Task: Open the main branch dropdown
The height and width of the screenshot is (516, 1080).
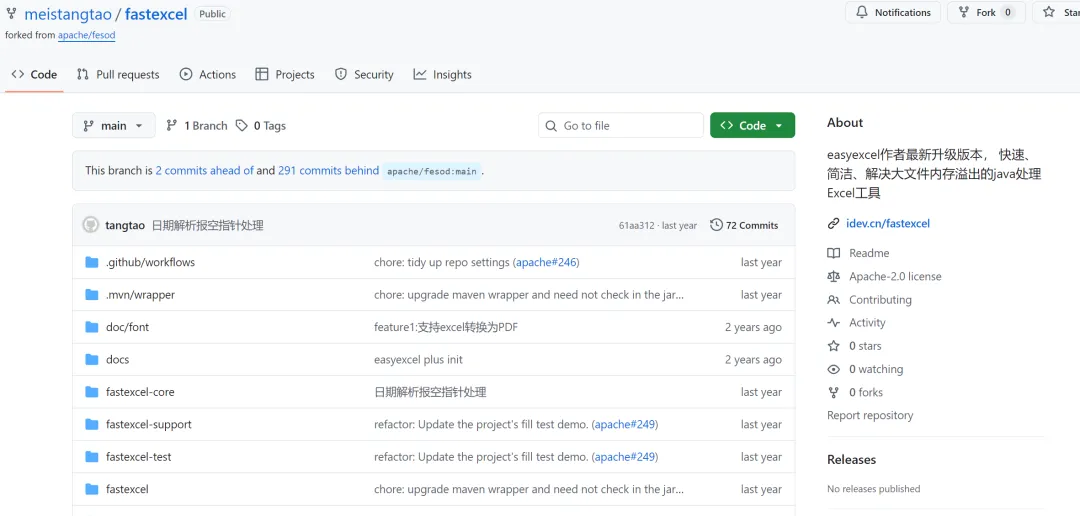Action: [114, 126]
